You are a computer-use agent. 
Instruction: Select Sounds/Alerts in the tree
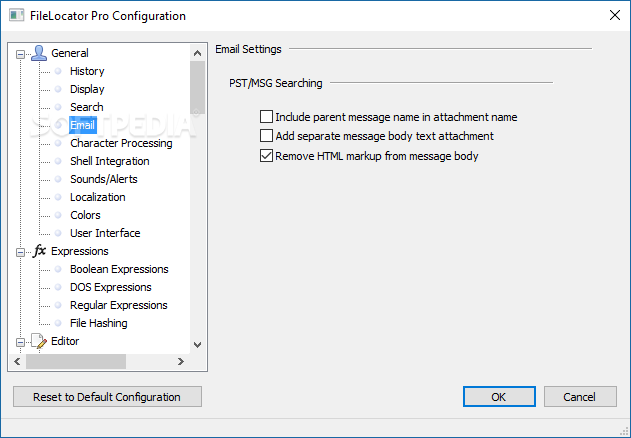tap(103, 179)
